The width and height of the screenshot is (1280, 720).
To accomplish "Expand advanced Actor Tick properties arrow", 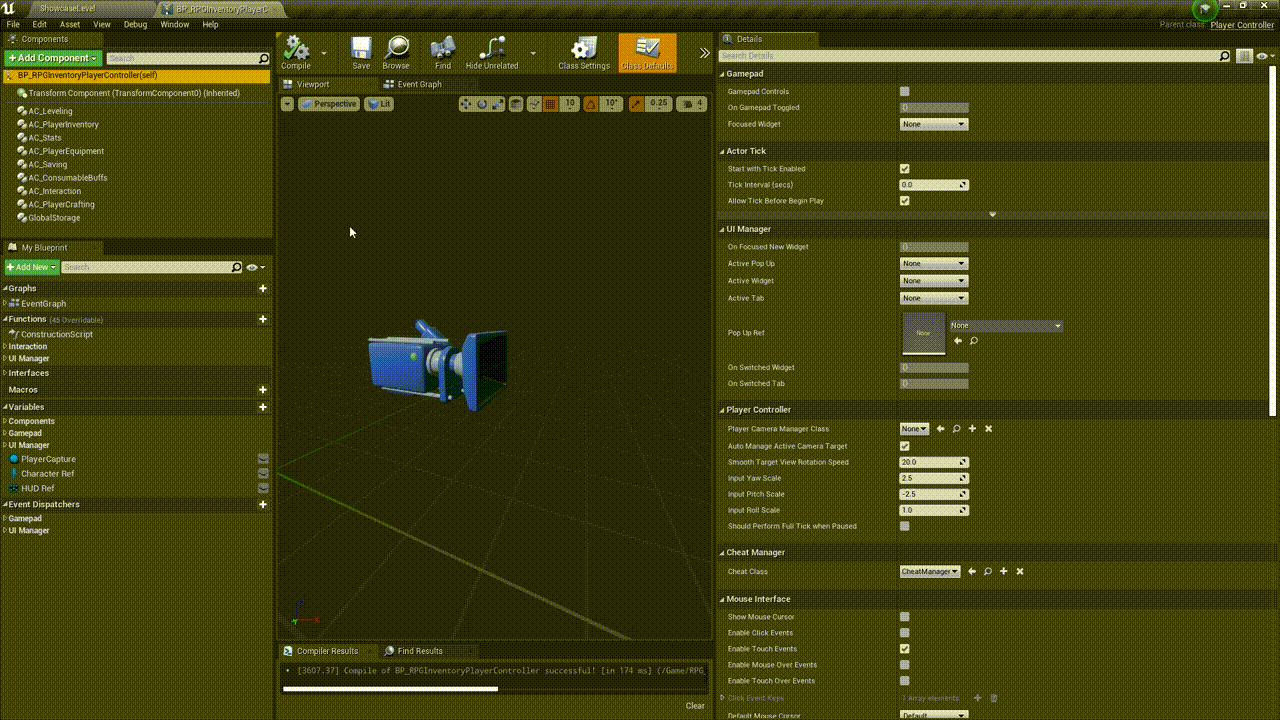I will pos(993,214).
